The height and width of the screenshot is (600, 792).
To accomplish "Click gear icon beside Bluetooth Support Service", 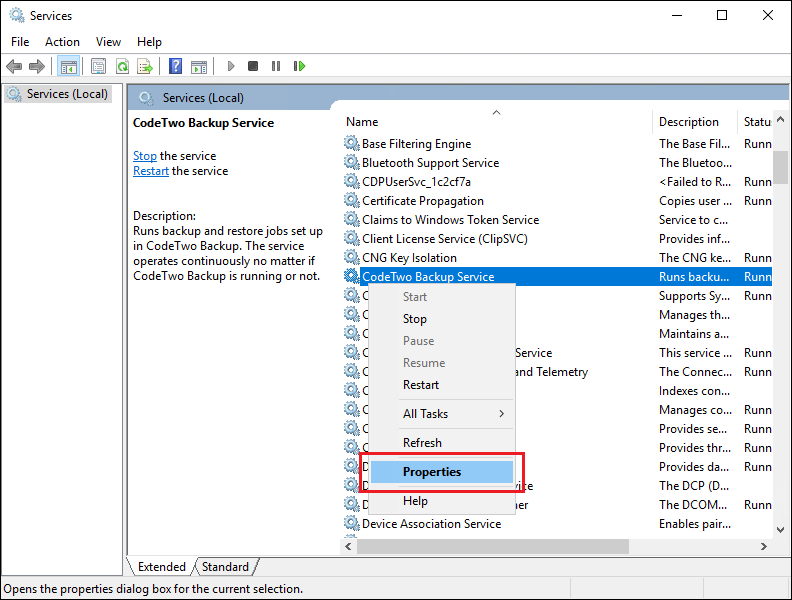I will pos(352,162).
